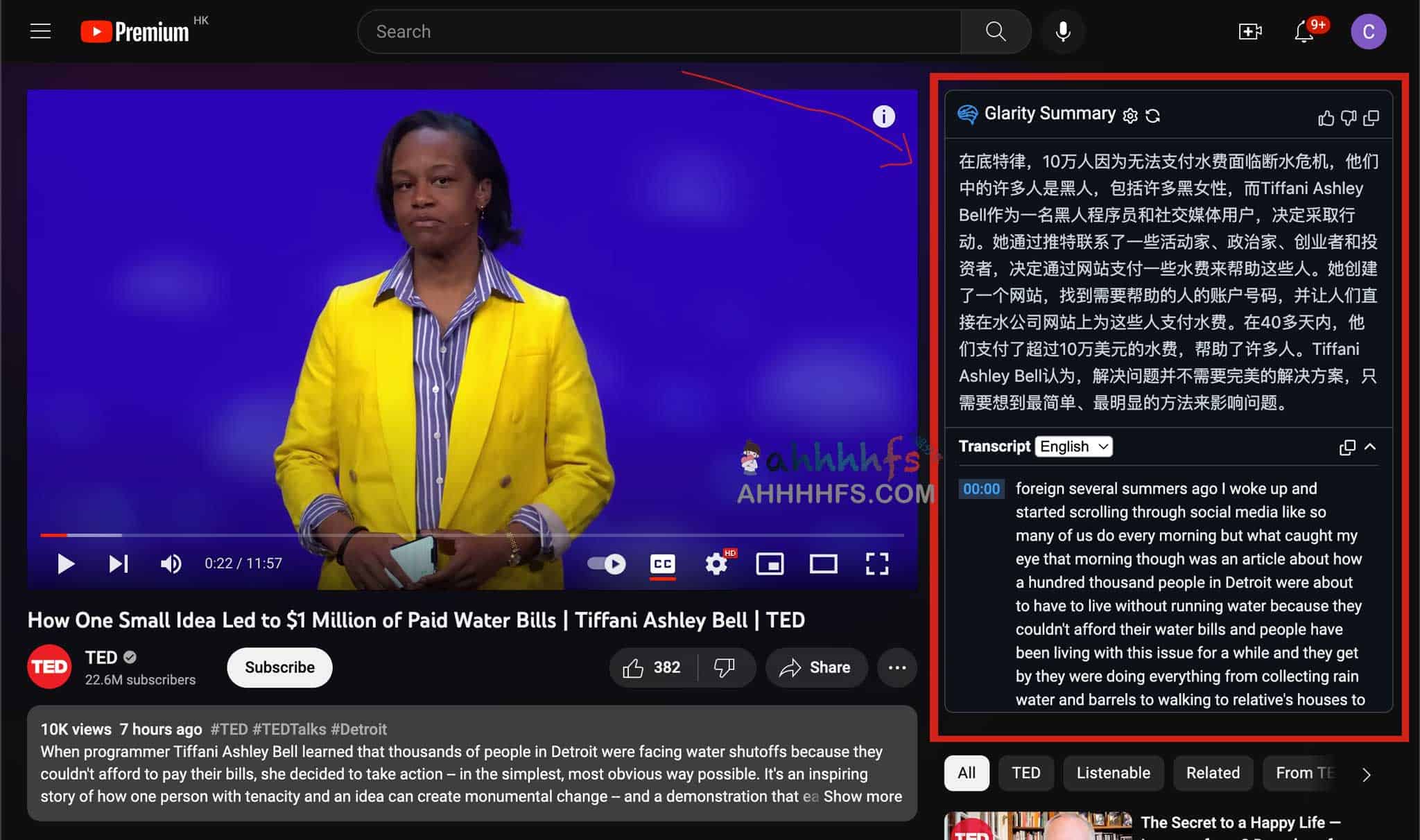Open the Create video icon

[1250, 31]
